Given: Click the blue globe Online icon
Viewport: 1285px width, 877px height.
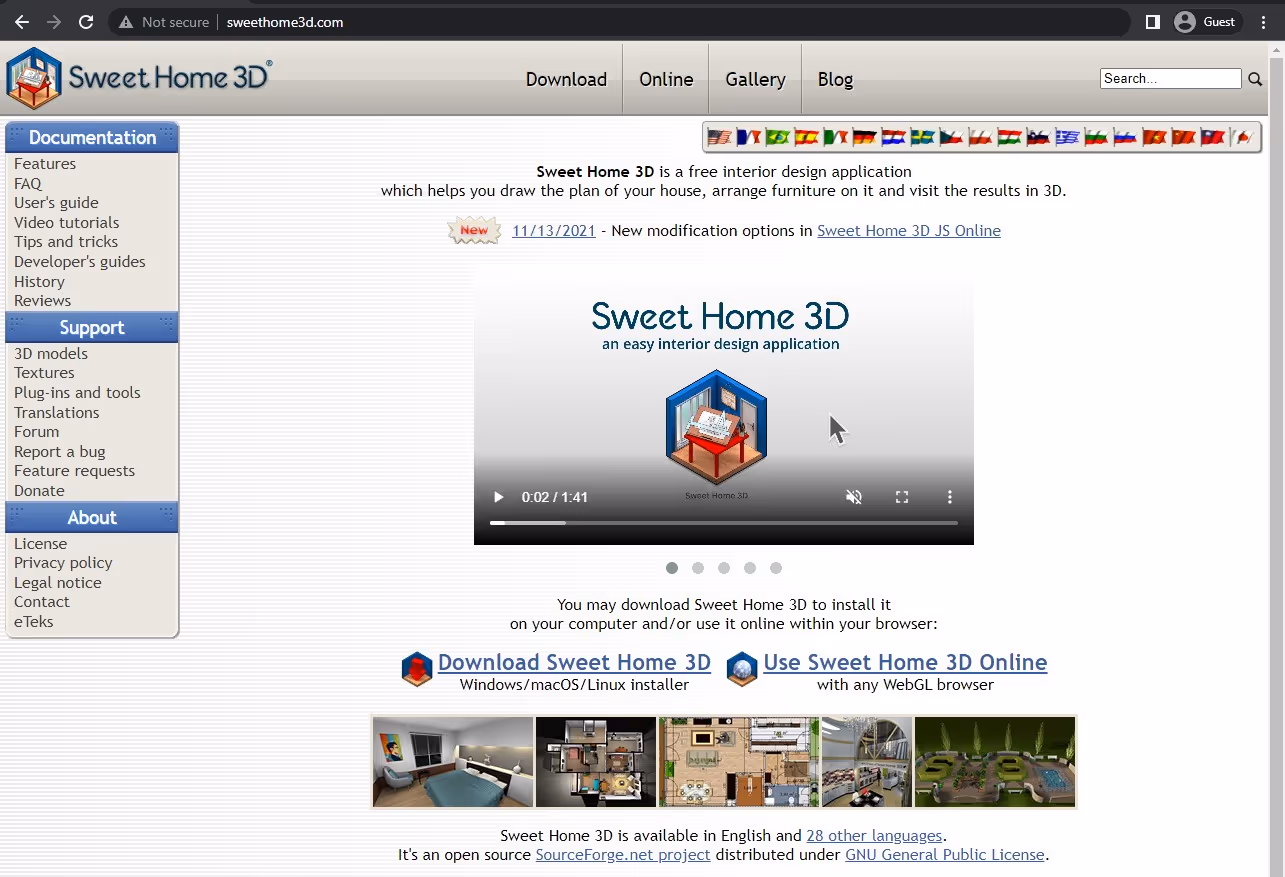Looking at the screenshot, I should coord(741,669).
